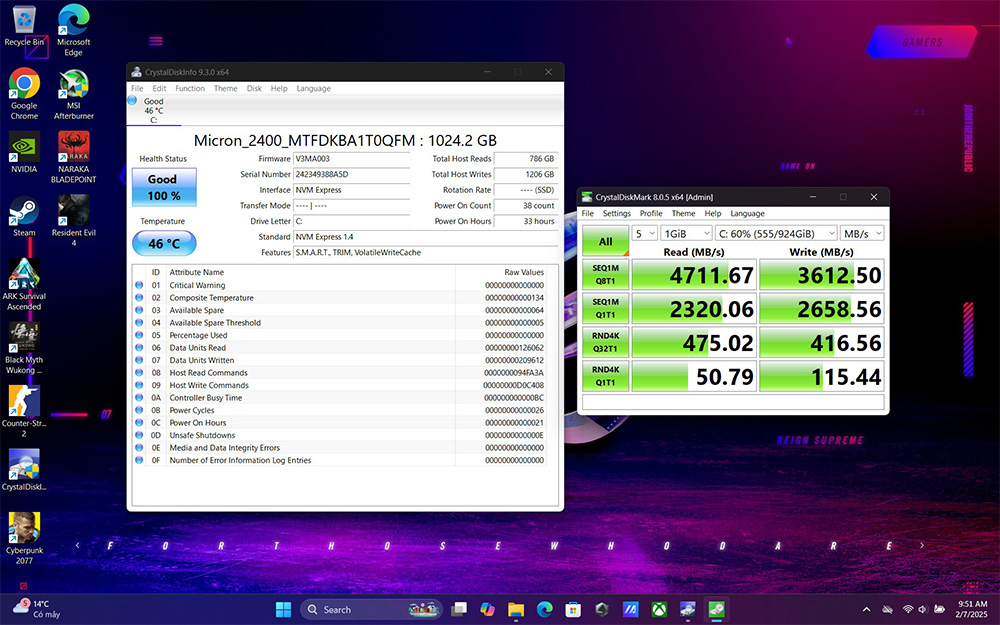Open the Function menu in CrystalDiskInfo

click(x=190, y=88)
